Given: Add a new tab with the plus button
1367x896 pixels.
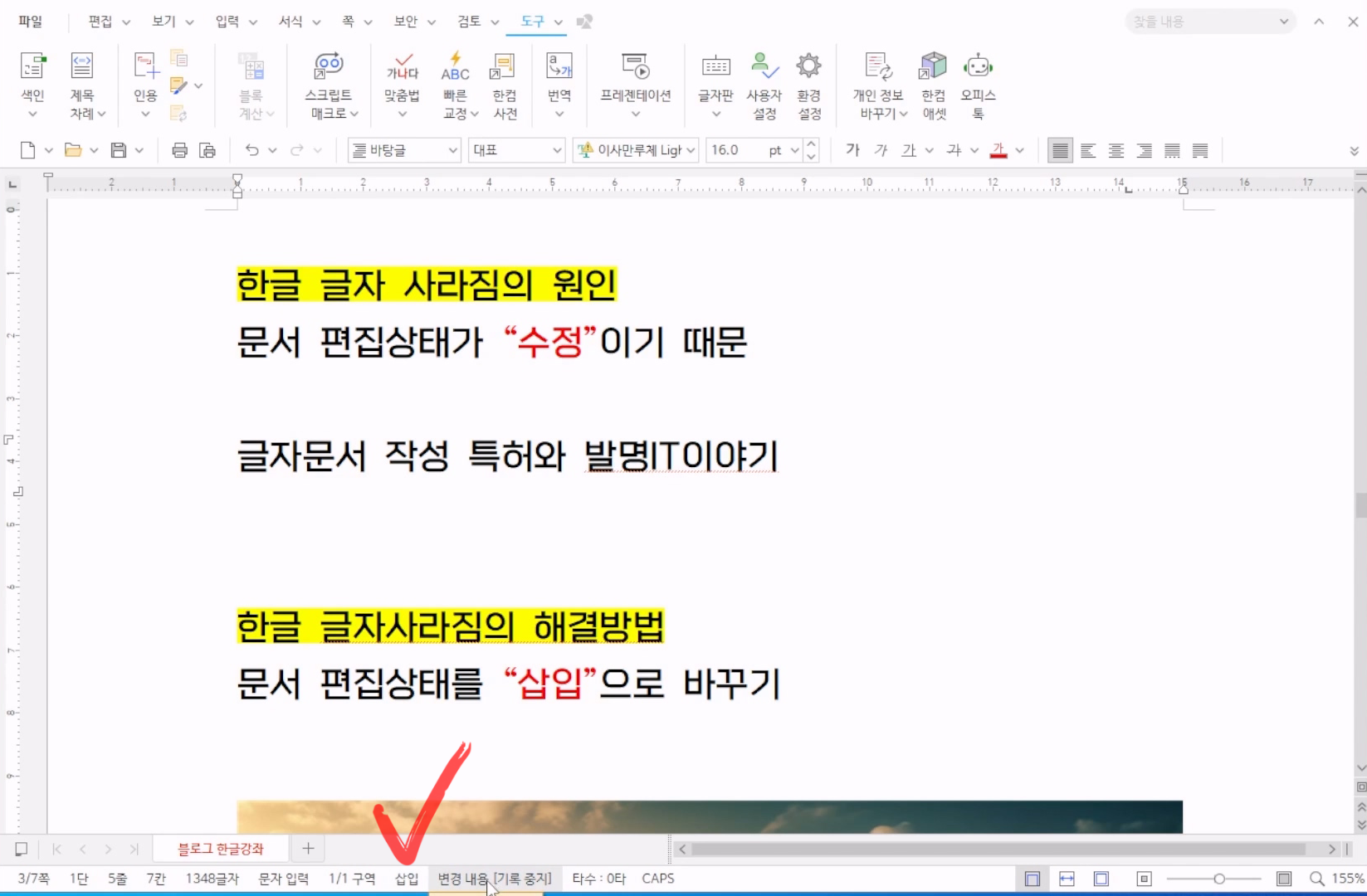Looking at the screenshot, I should [x=308, y=849].
